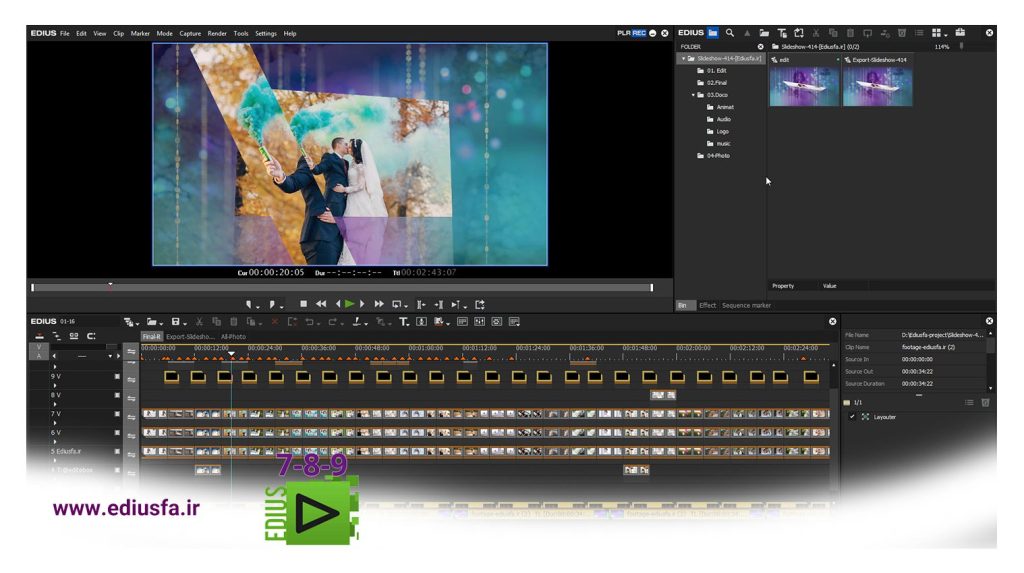Open the Save Project dropdown arrow

pos(185,323)
